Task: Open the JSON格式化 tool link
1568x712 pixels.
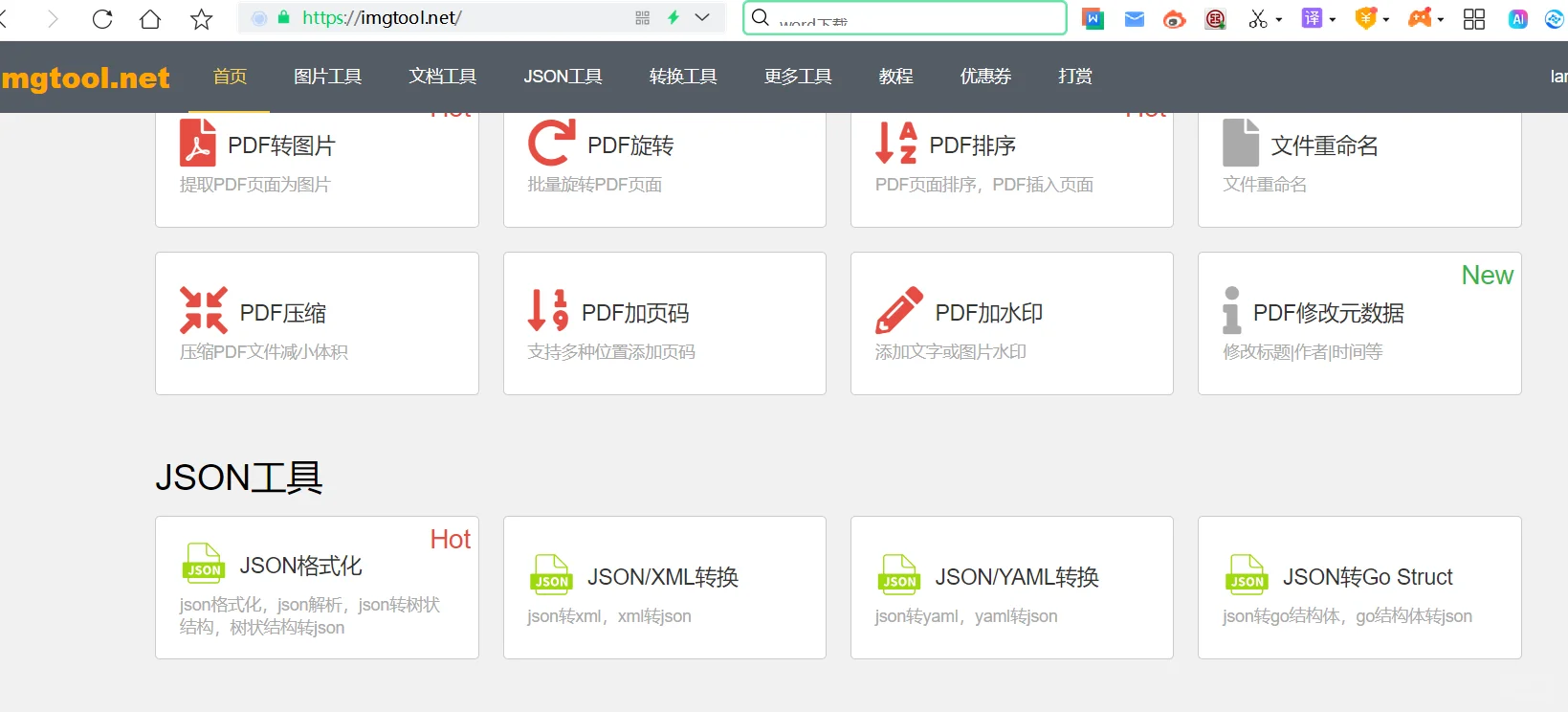Action: tap(301, 566)
